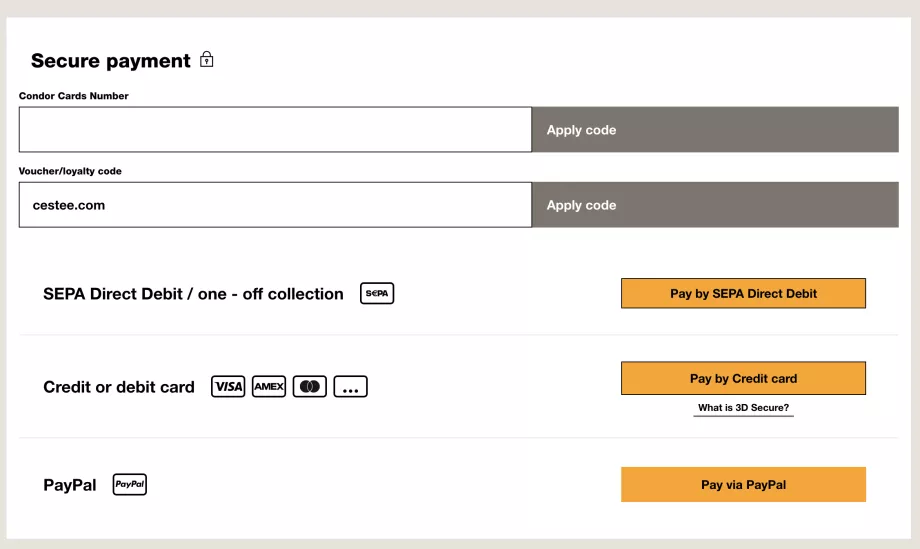Apply code for Condor Cards Number
920x549 pixels.
pos(715,130)
